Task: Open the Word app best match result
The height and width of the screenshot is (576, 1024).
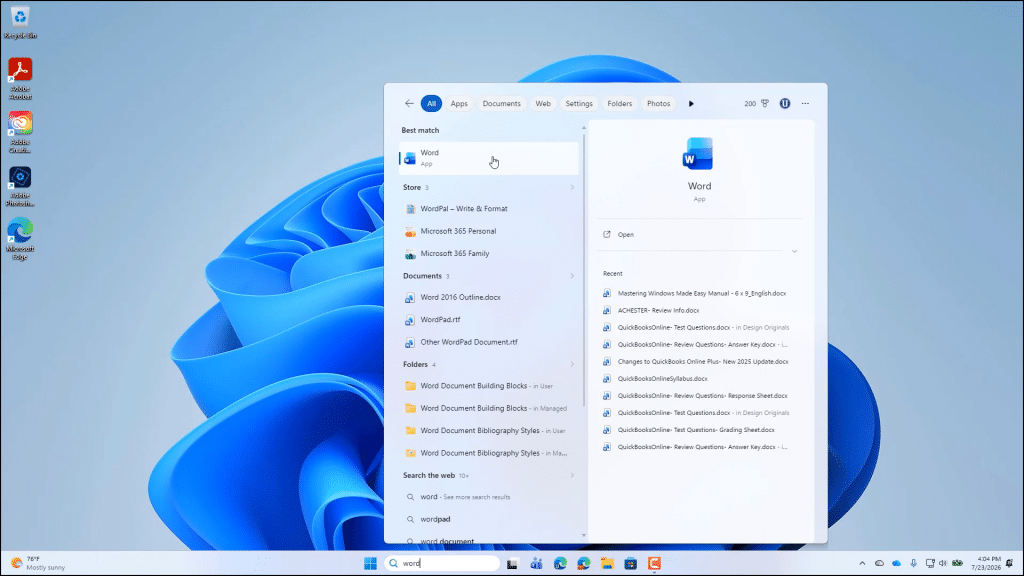Action: (488, 158)
